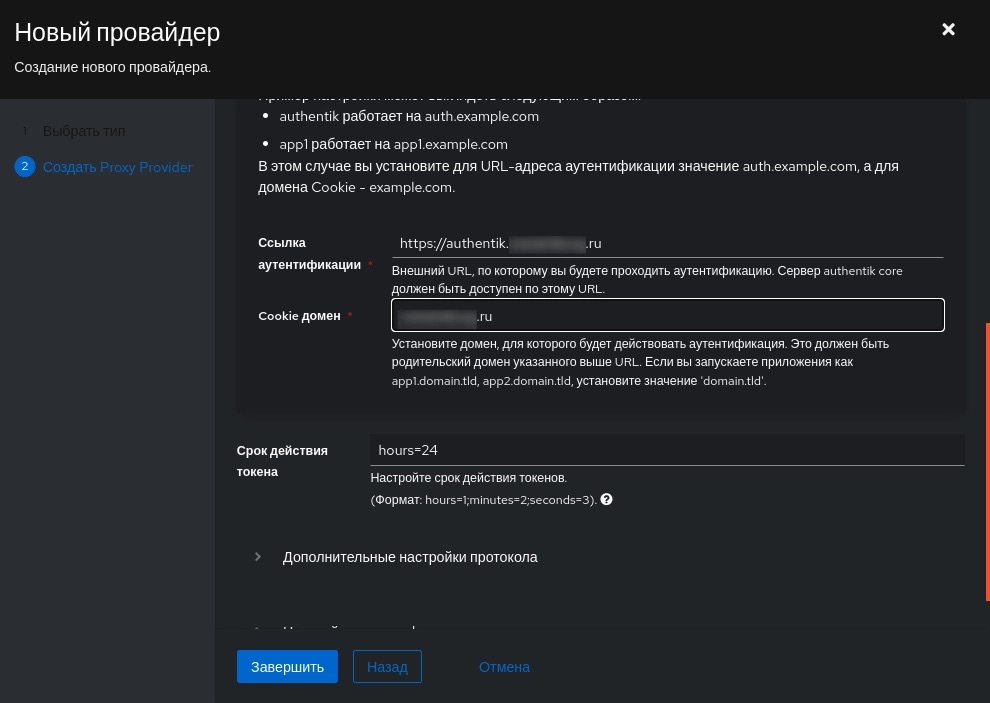Click Завершить to finish provider creation
This screenshot has height=703, width=990.
click(x=287, y=666)
